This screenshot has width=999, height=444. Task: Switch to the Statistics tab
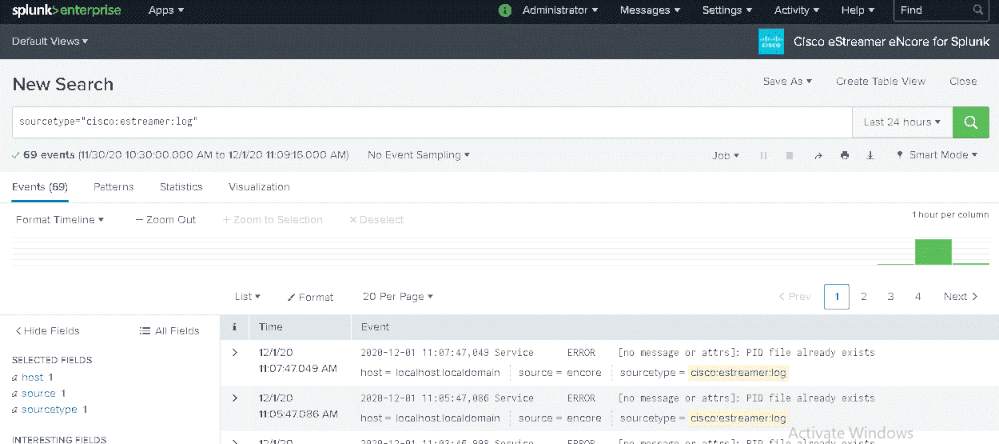(181, 187)
